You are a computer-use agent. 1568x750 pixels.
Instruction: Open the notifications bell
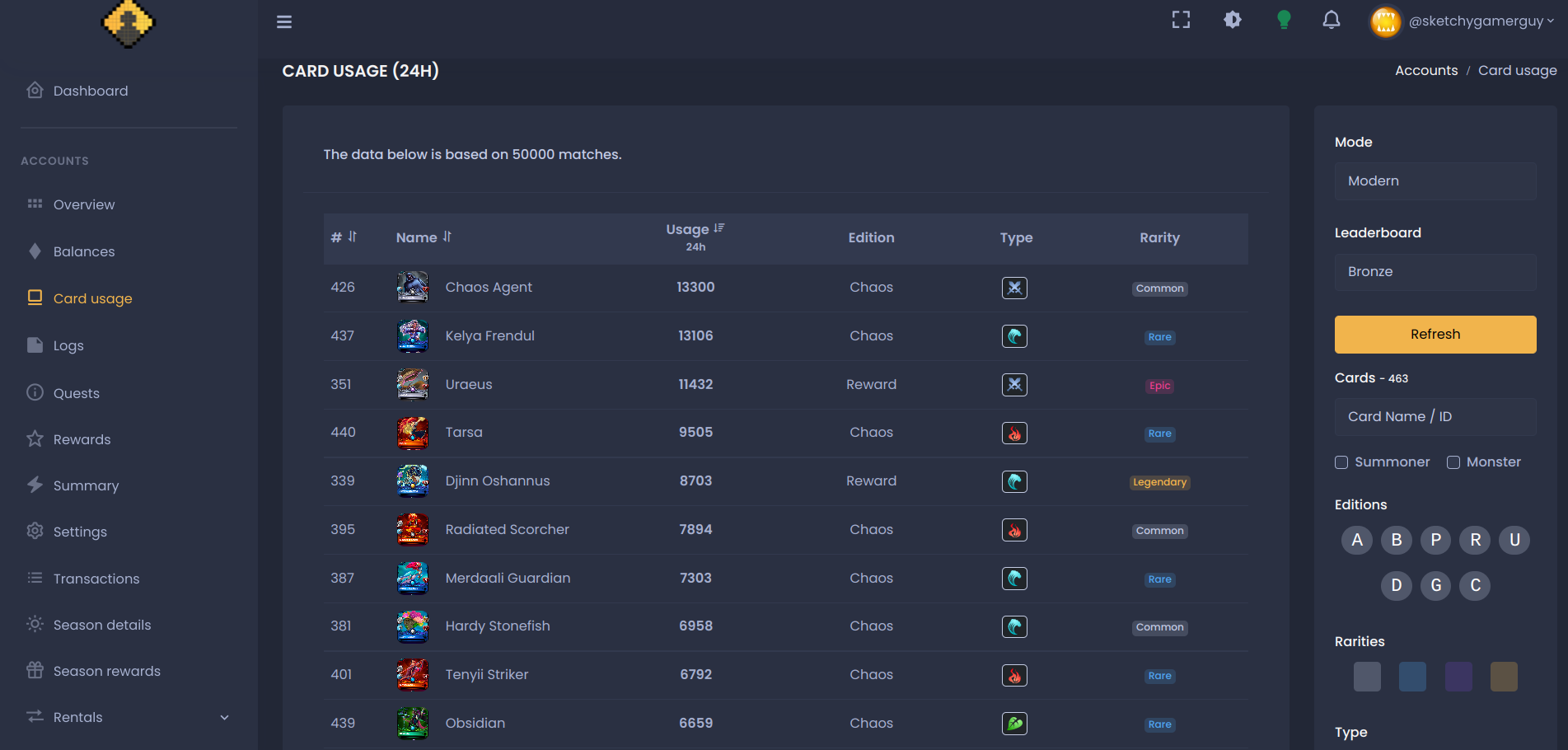pos(1332,20)
